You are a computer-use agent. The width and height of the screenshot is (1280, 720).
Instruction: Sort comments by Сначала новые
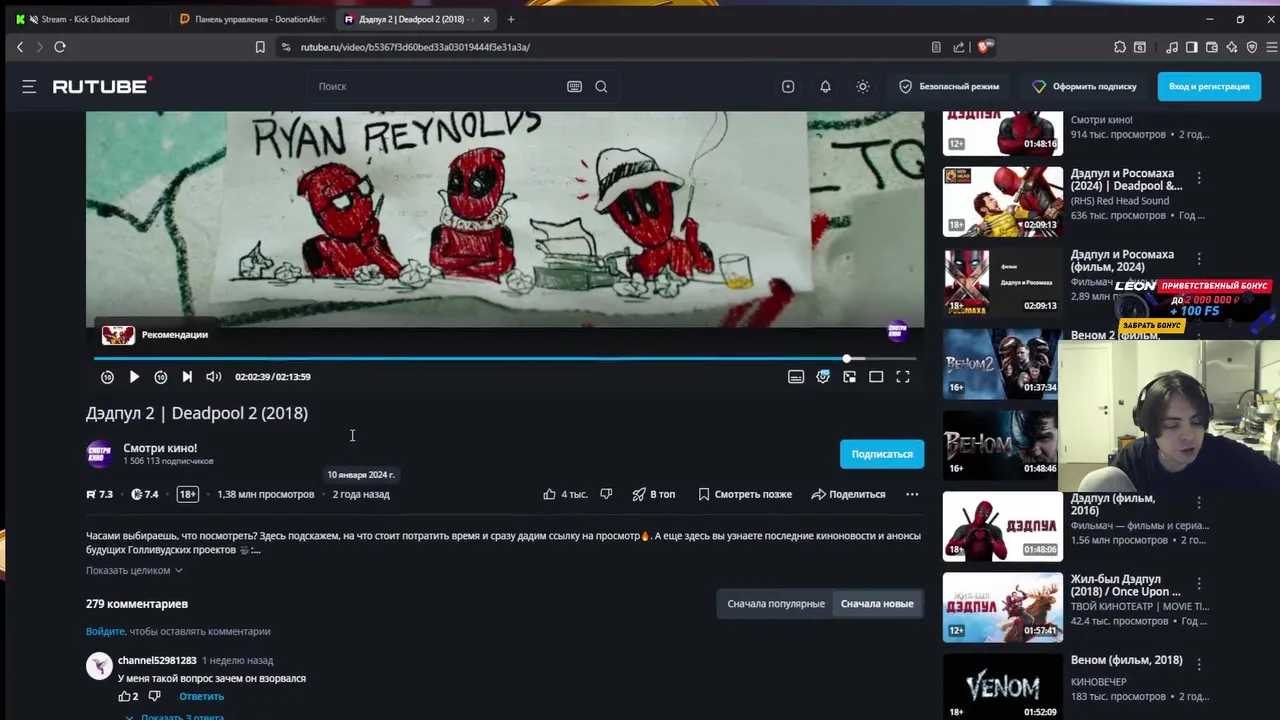pyautogui.click(x=877, y=604)
